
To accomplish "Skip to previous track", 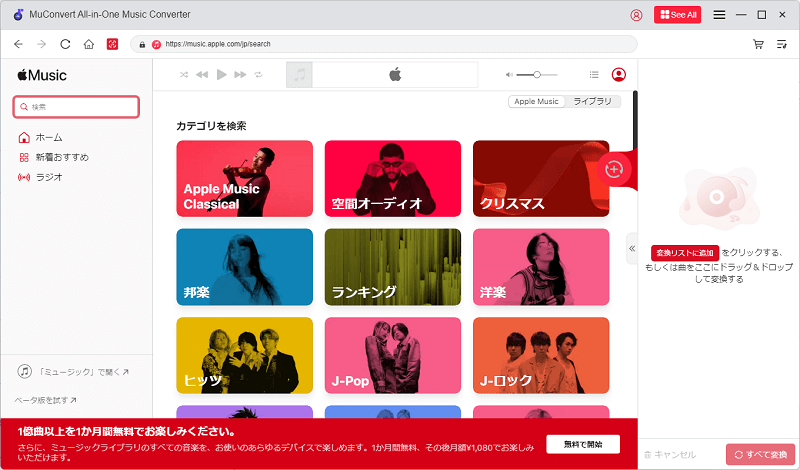I will (202, 75).
